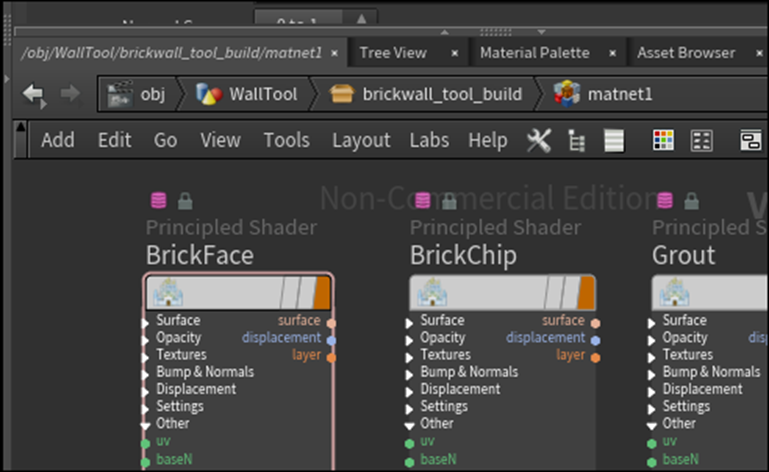The image size is (769, 472).
Task: Open the Edit menu
Action: pyautogui.click(x=114, y=140)
